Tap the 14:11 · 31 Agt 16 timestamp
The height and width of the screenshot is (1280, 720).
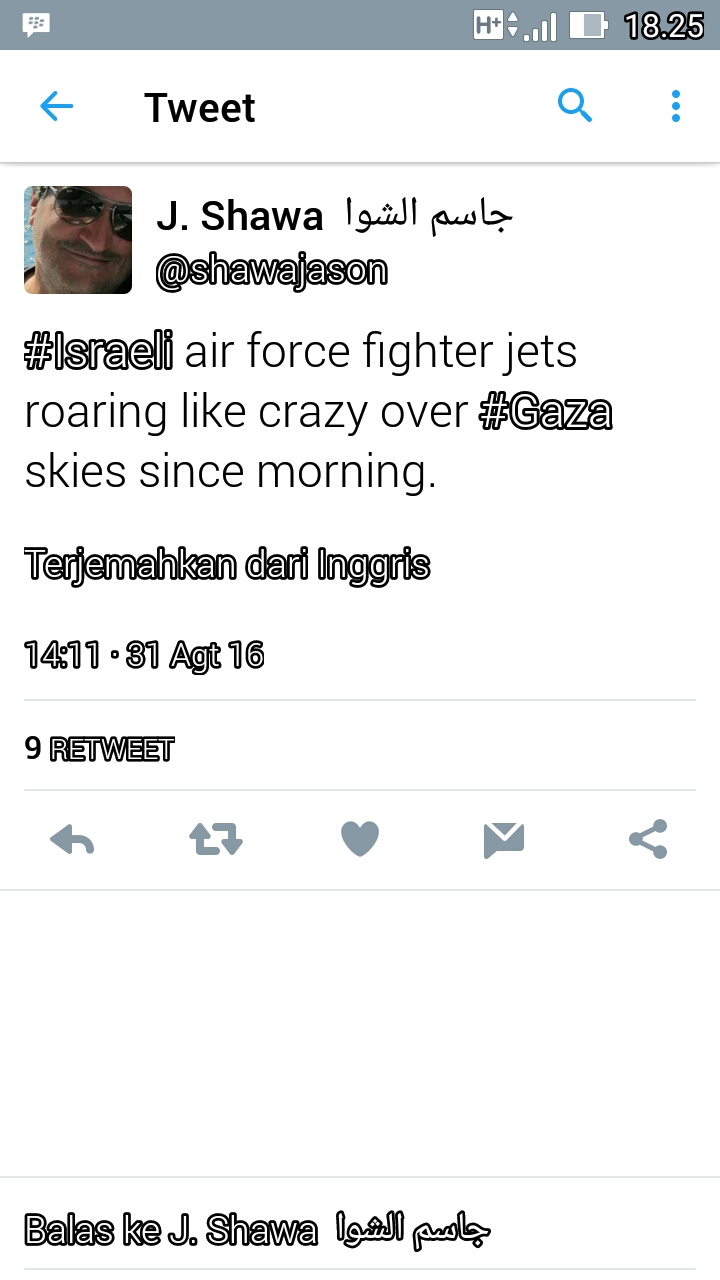144,656
